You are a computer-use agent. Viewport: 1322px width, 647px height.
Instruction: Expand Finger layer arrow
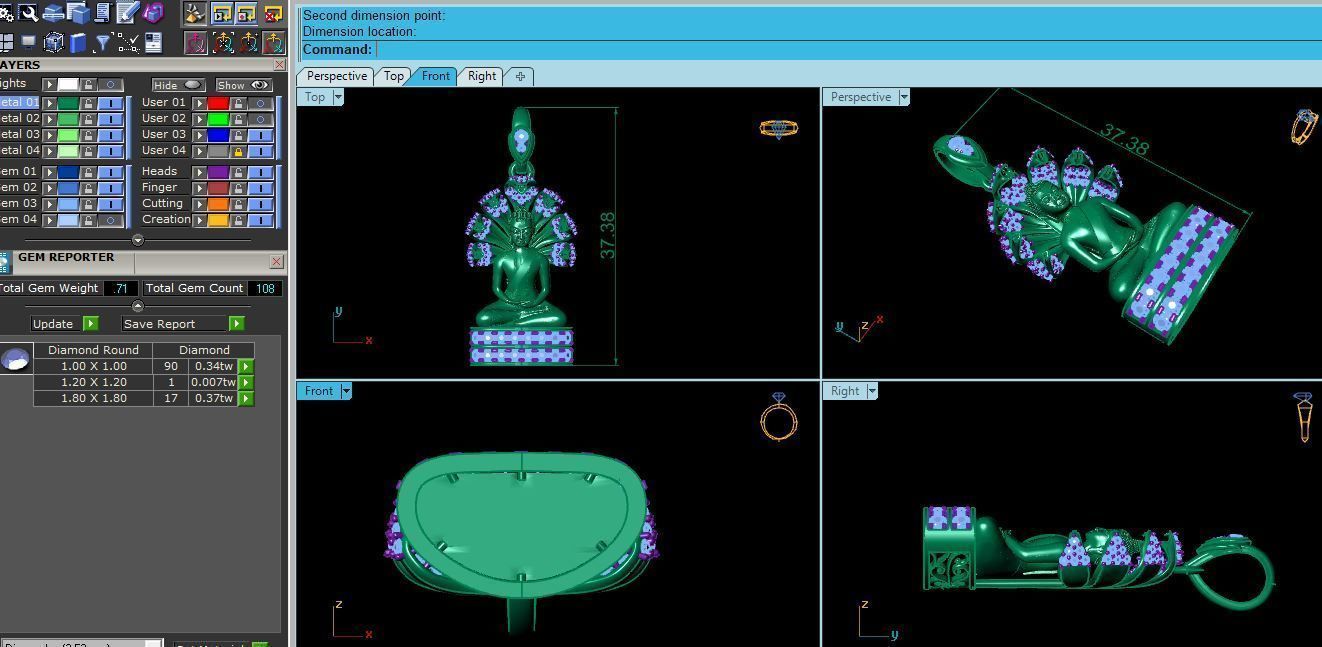(199, 188)
